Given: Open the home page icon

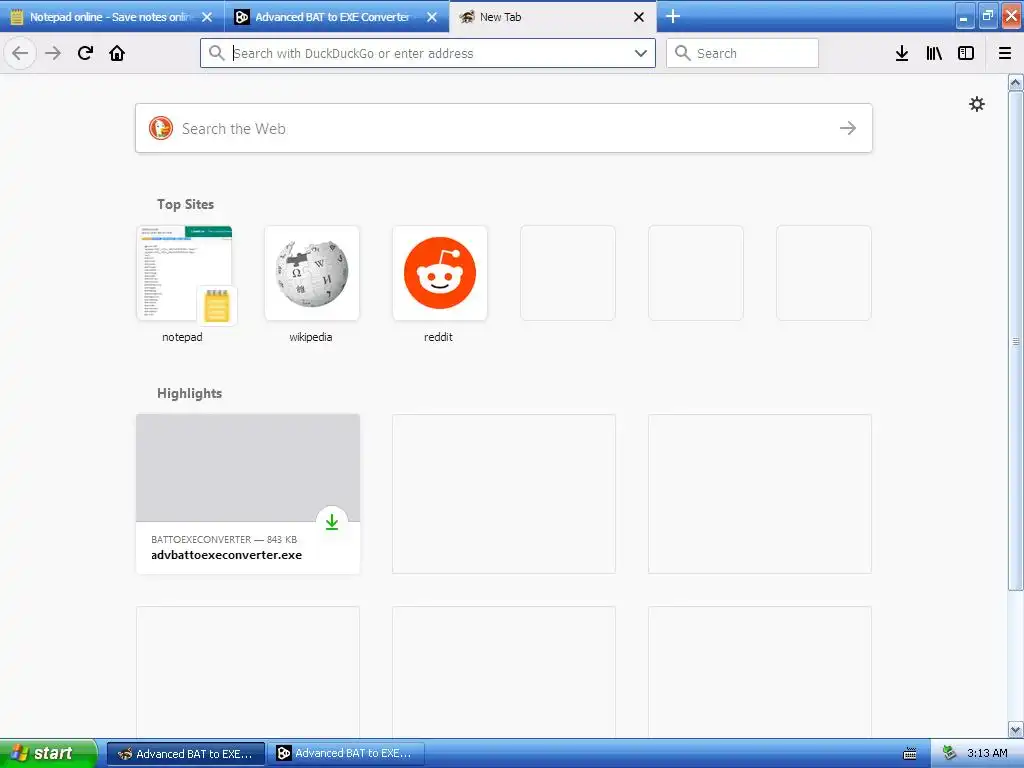Looking at the screenshot, I should click(117, 53).
